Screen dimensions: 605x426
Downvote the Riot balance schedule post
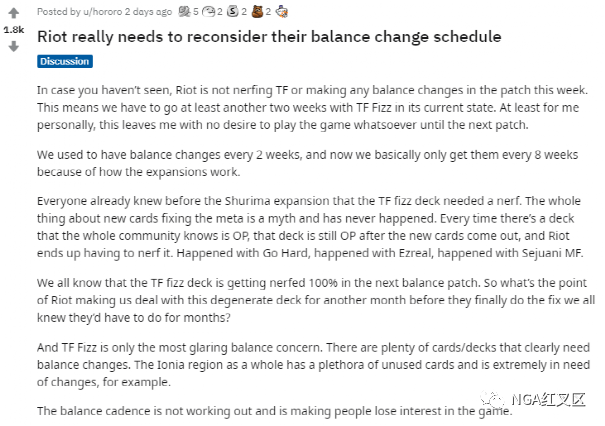14,47
